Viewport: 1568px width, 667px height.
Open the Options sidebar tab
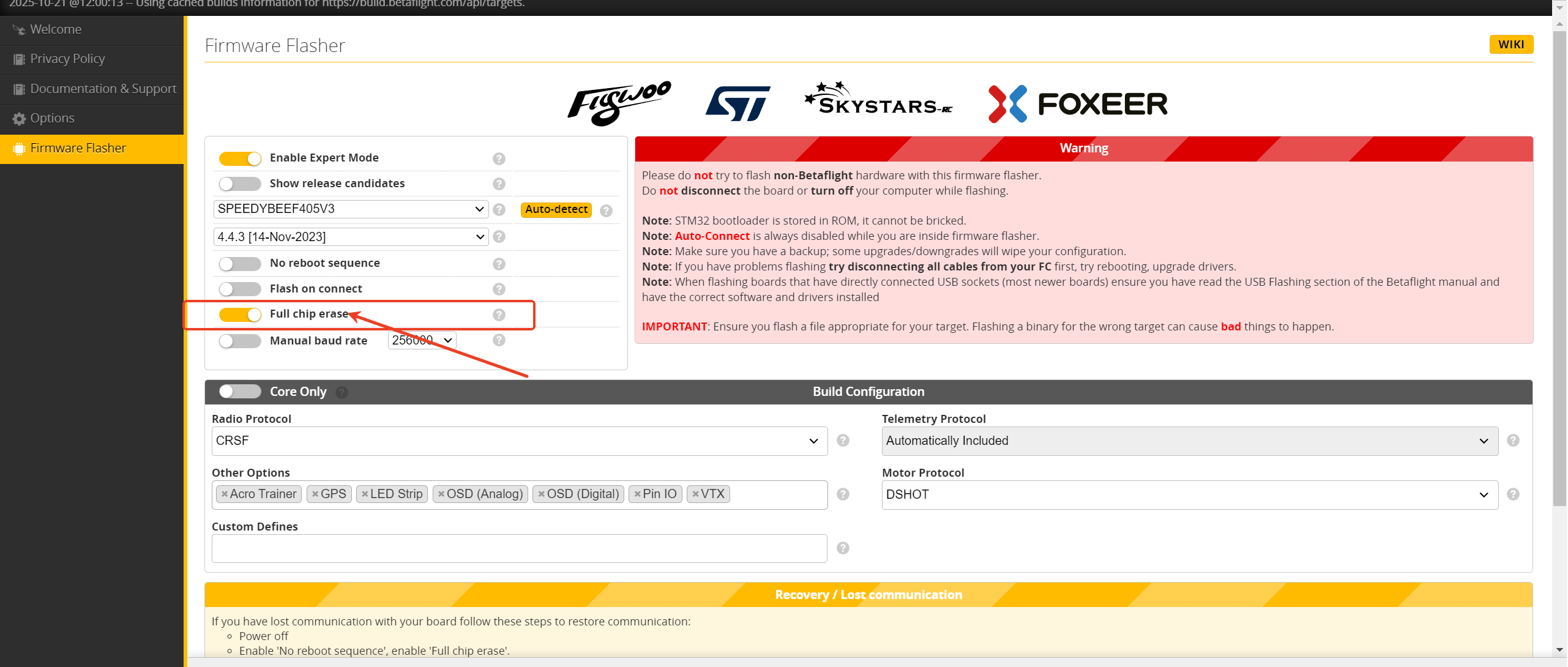[53, 118]
